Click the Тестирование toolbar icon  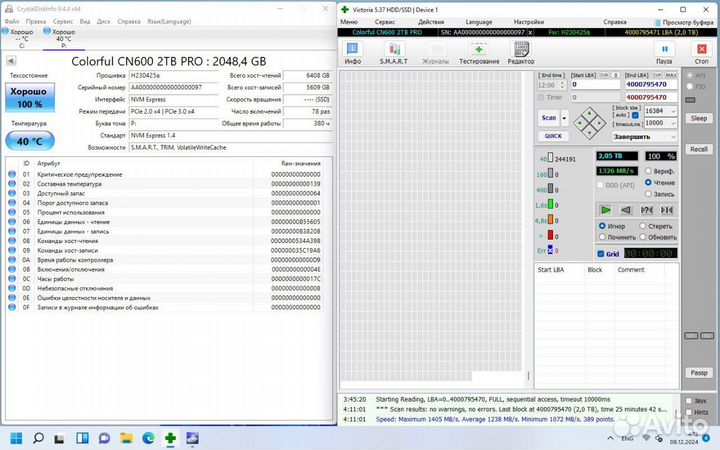point(477,51)
